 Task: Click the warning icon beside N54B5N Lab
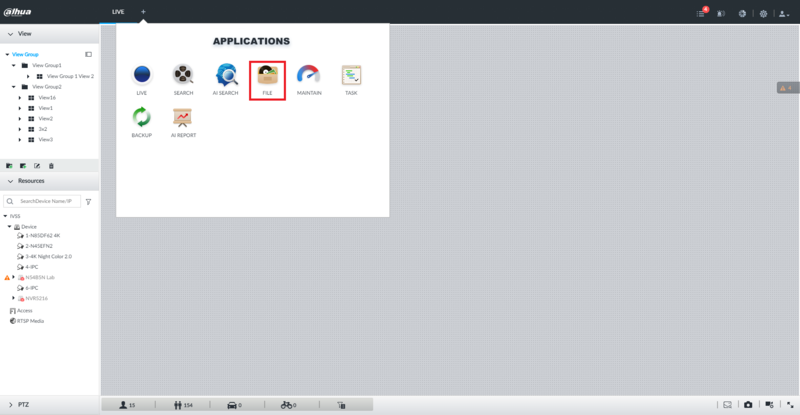7,278
